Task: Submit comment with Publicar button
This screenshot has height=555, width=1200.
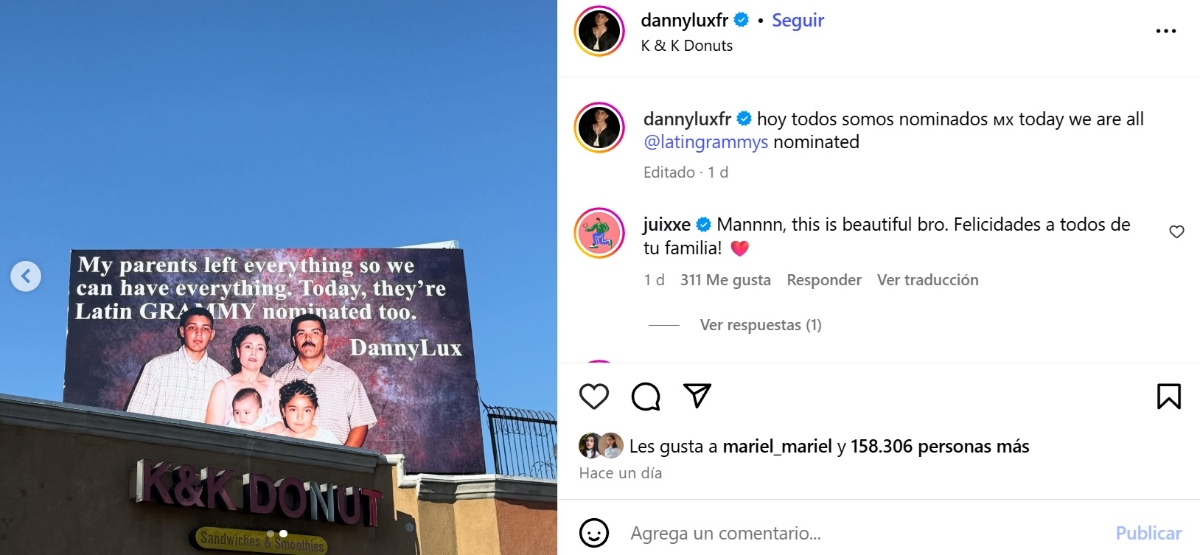Action: (x=1149, y=534)
